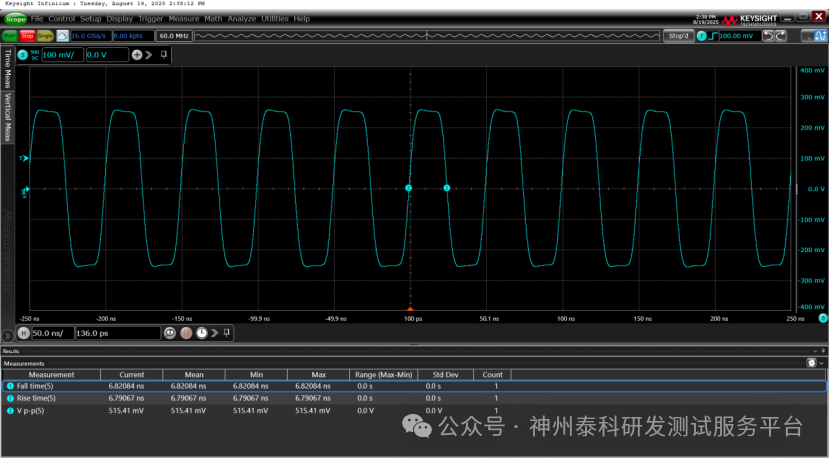The image size is (830, 459).
Task: Open the Analyze menu
Action: tap(242, 19)
